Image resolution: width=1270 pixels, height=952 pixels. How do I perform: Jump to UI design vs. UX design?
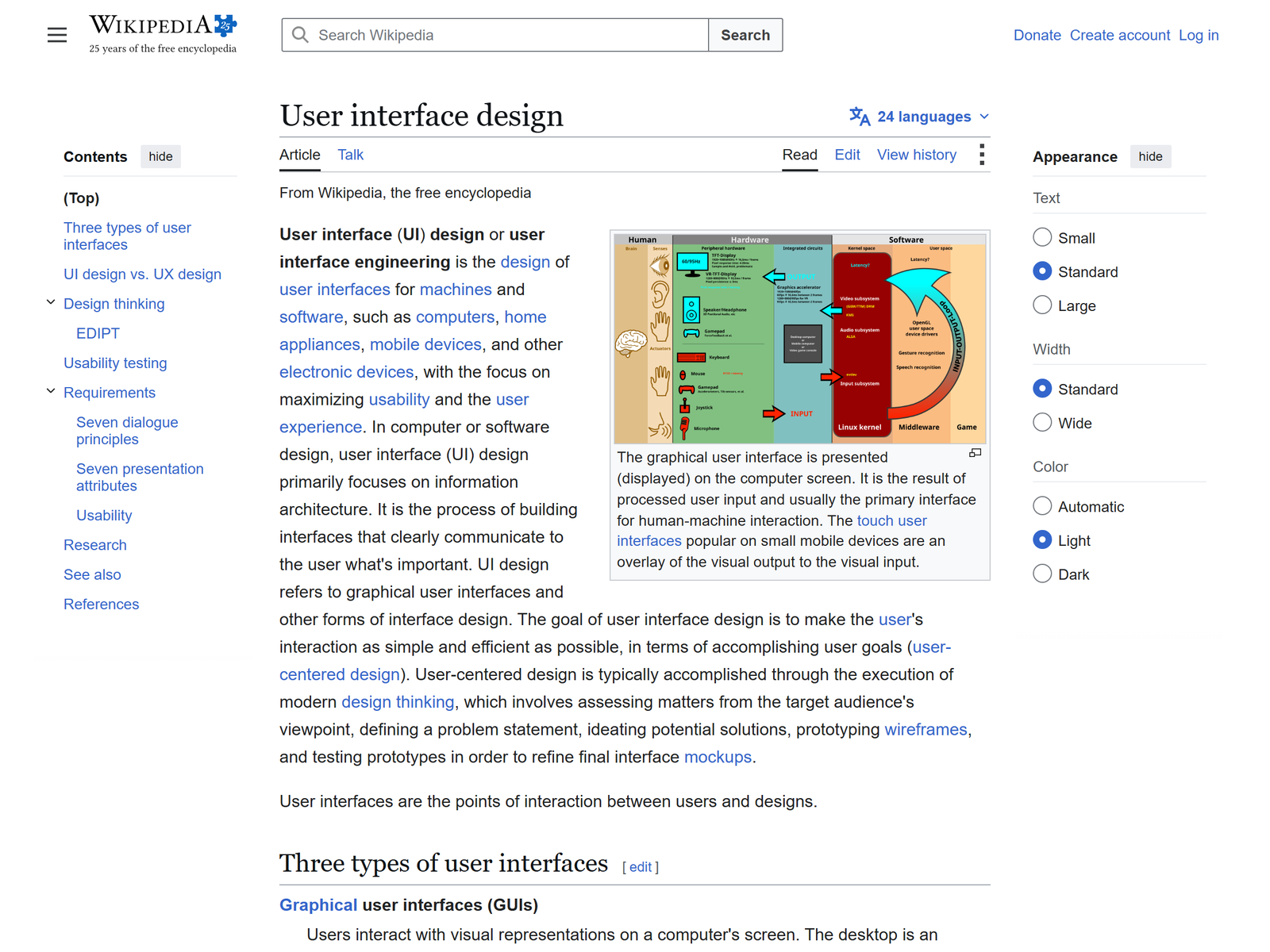[142, 274]
